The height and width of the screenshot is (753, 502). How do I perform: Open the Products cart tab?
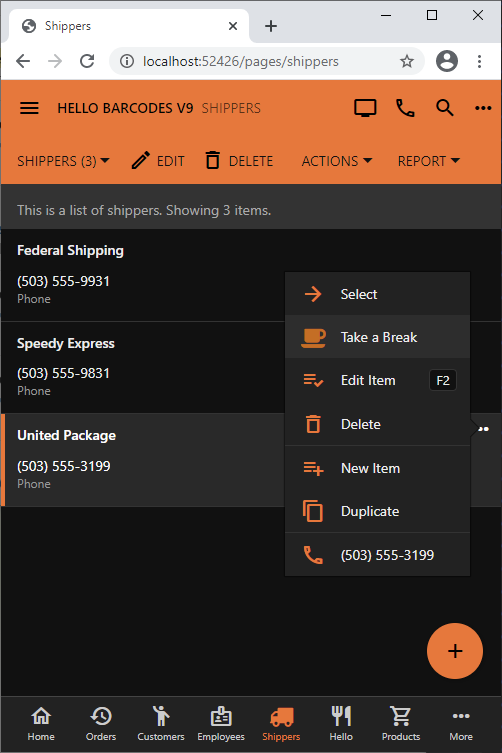(401, 724)
